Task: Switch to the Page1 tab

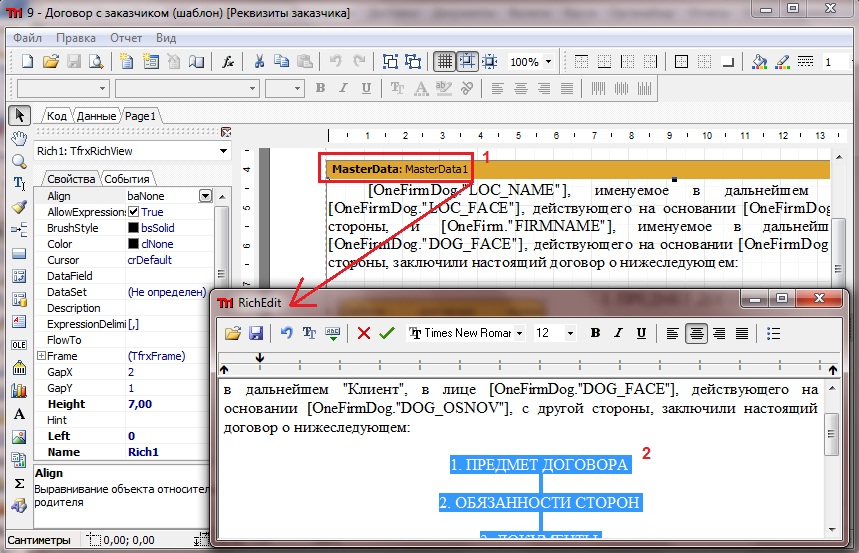Action: pyautogui.click(x=140, y=116)
